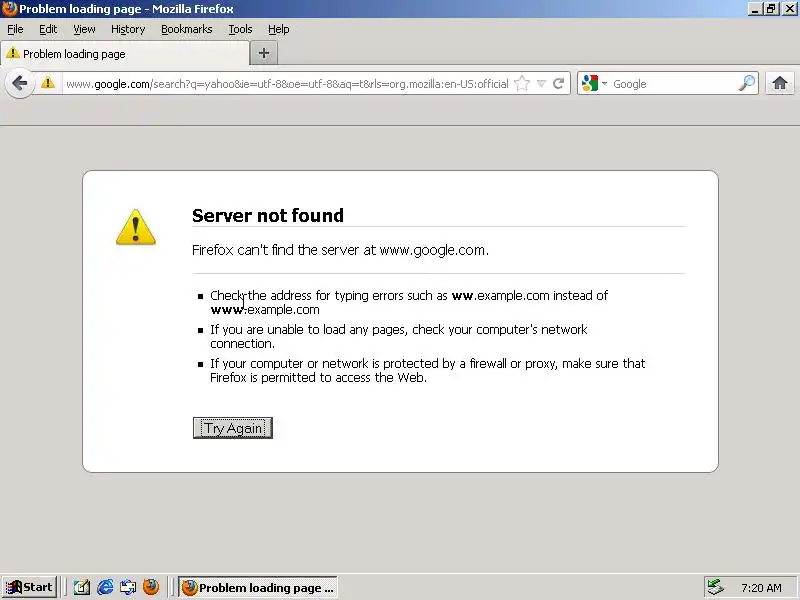Reload the page with the refresh icon
Viewport: 800px width, 600px height.
click(559, 83)
